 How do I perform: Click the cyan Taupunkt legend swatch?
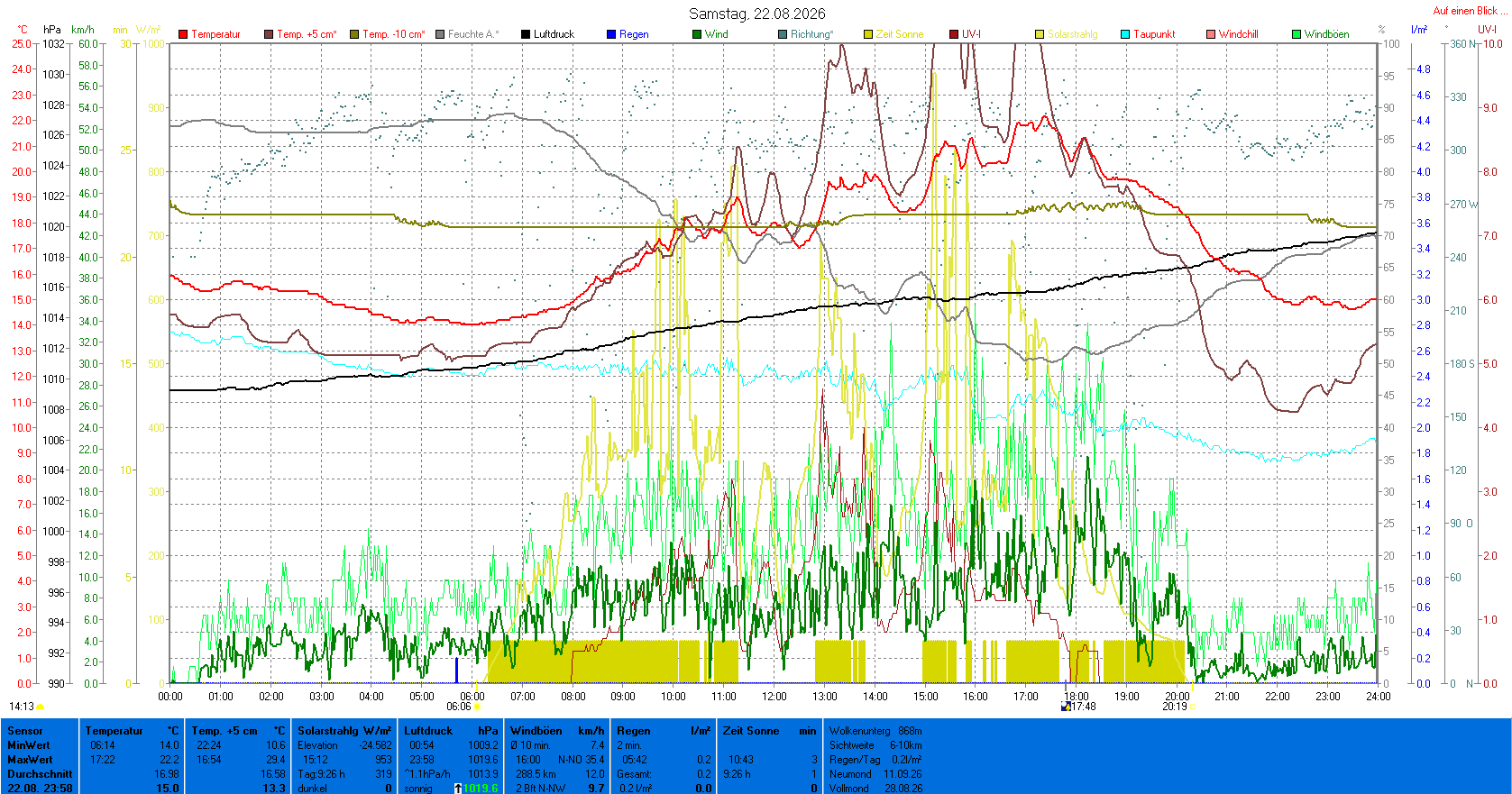tap(1125, 34)
